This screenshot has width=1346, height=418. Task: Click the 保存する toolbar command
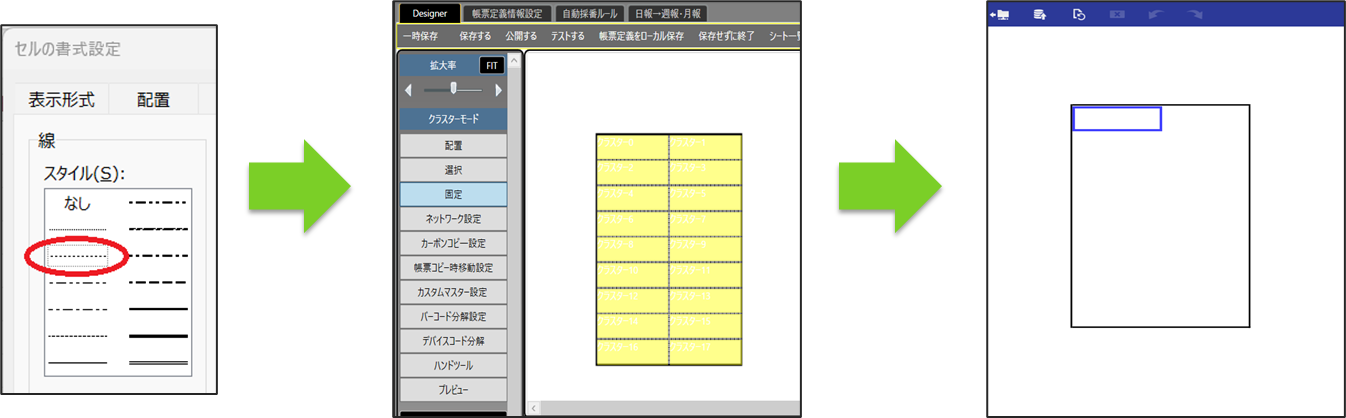pos(475,36)
